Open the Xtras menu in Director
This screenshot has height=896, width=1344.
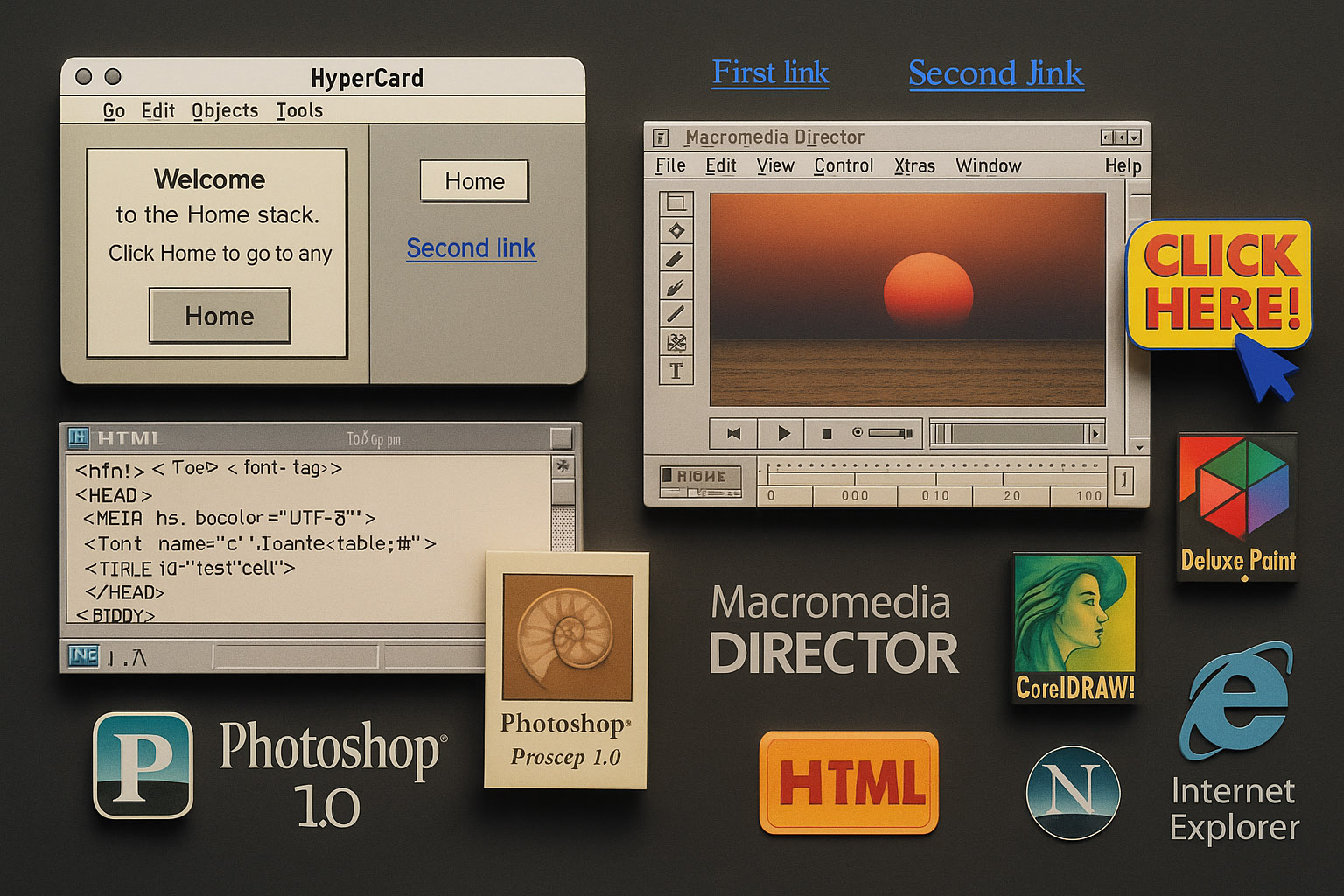pyautogui.click(x=913, y=165)
